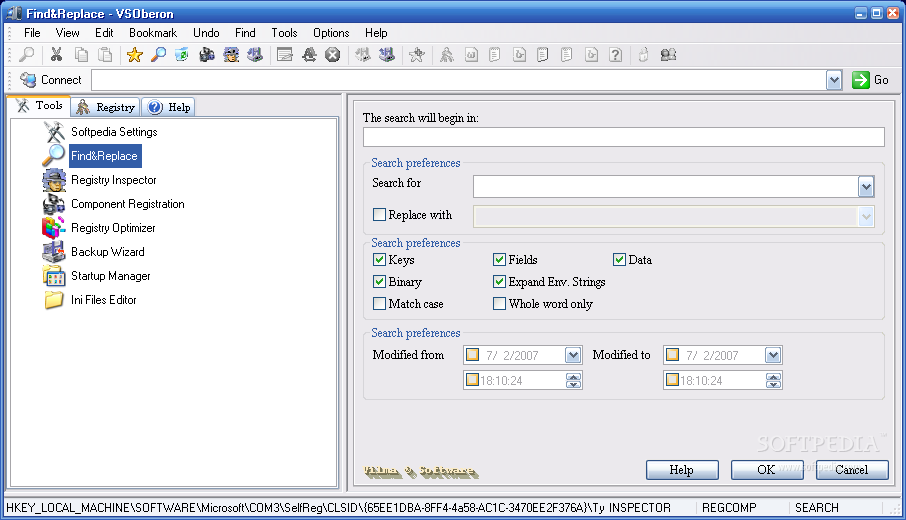The width and height of the screenshot is (906, 520).
Task: Toggle Expand Env. Strings checkbox
Action: click(x=499, y=281)
